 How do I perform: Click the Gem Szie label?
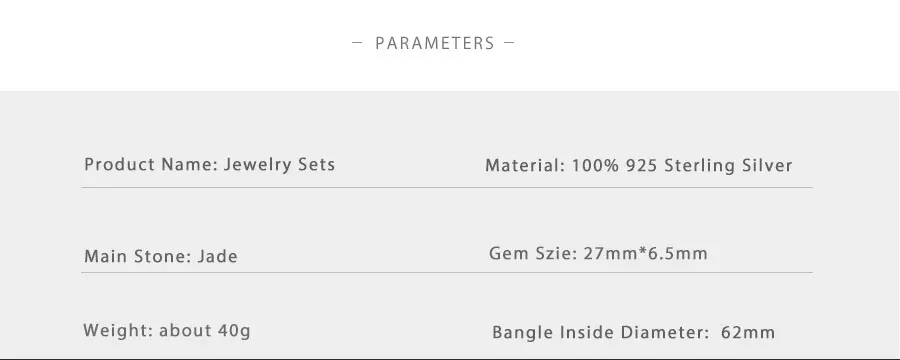click(x=533, y=253)
